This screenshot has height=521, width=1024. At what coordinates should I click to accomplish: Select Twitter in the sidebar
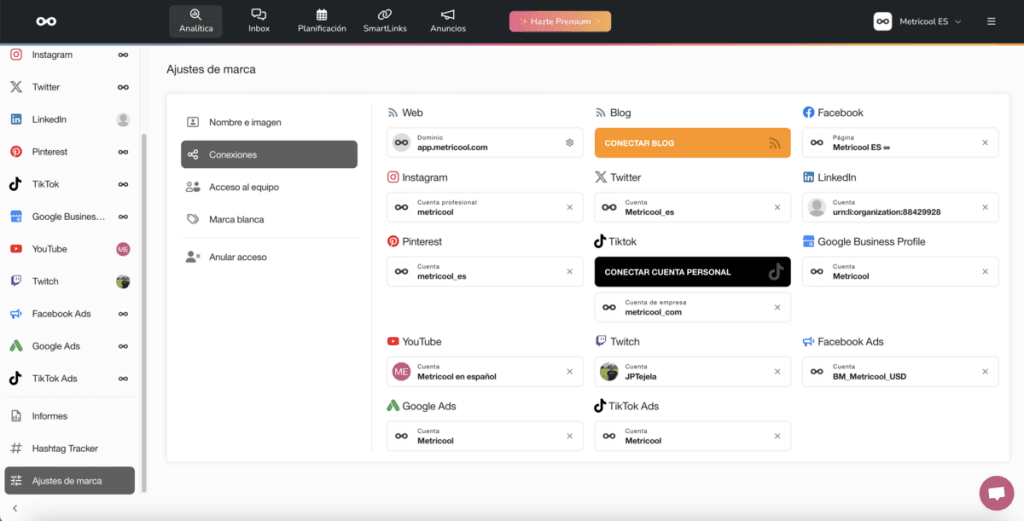pos(70,87)
